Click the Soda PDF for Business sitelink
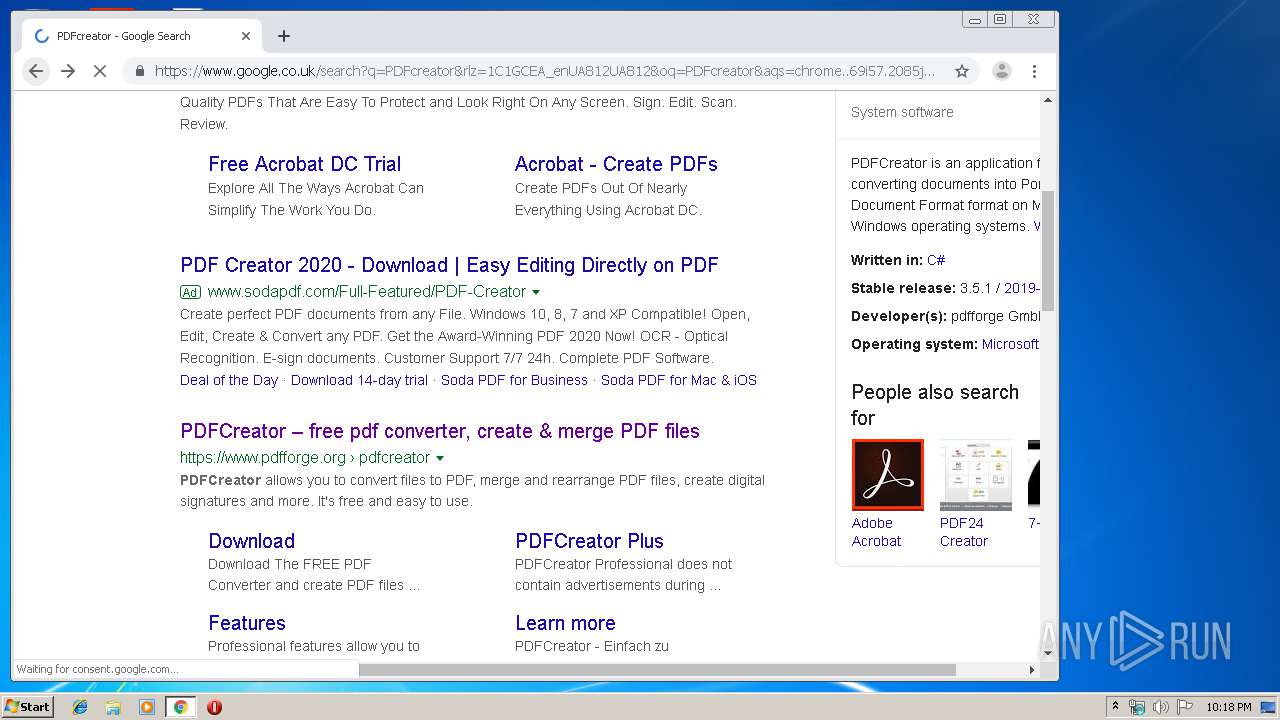This screenshot has height=720, width=1280. tap(514, 380)
